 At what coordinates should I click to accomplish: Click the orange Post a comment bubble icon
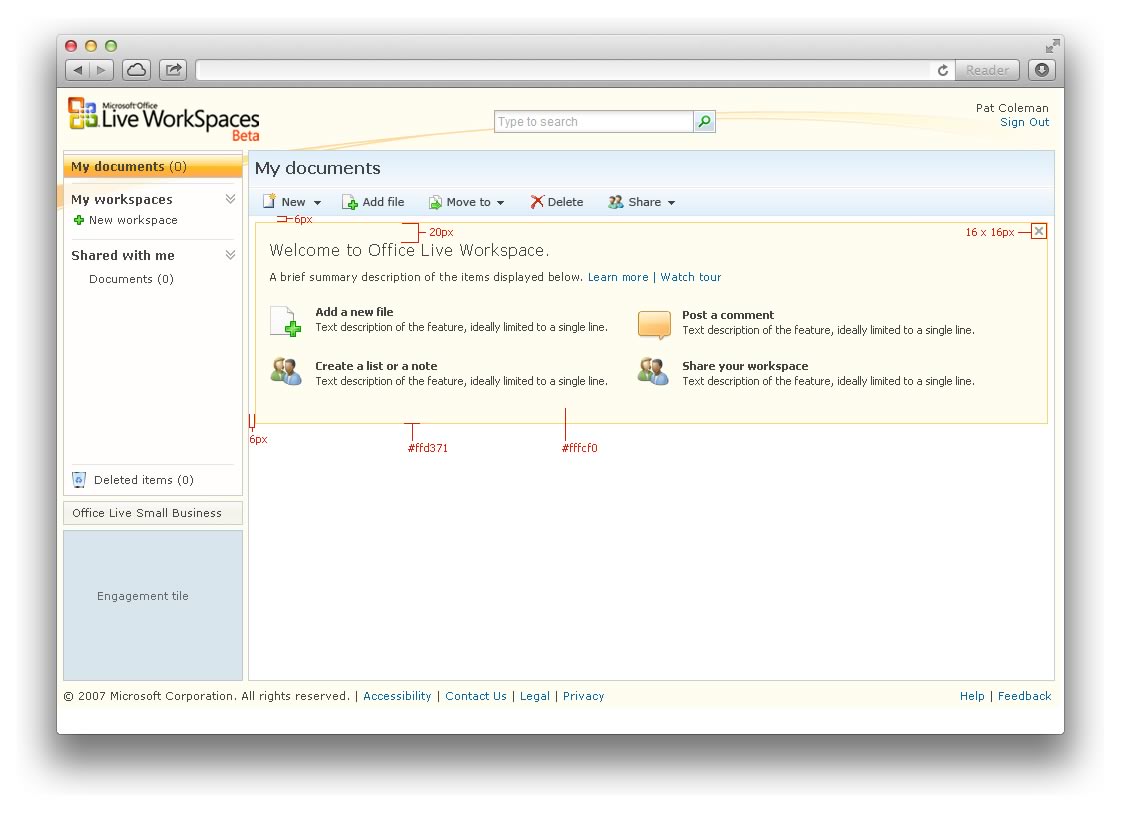pos(654,325)
